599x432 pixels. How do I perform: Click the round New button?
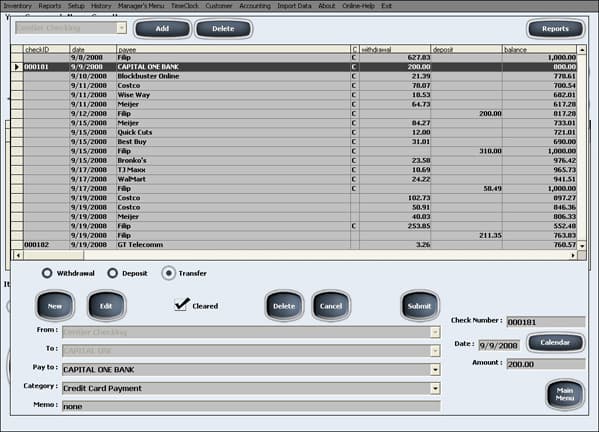(x=55, y=306)
